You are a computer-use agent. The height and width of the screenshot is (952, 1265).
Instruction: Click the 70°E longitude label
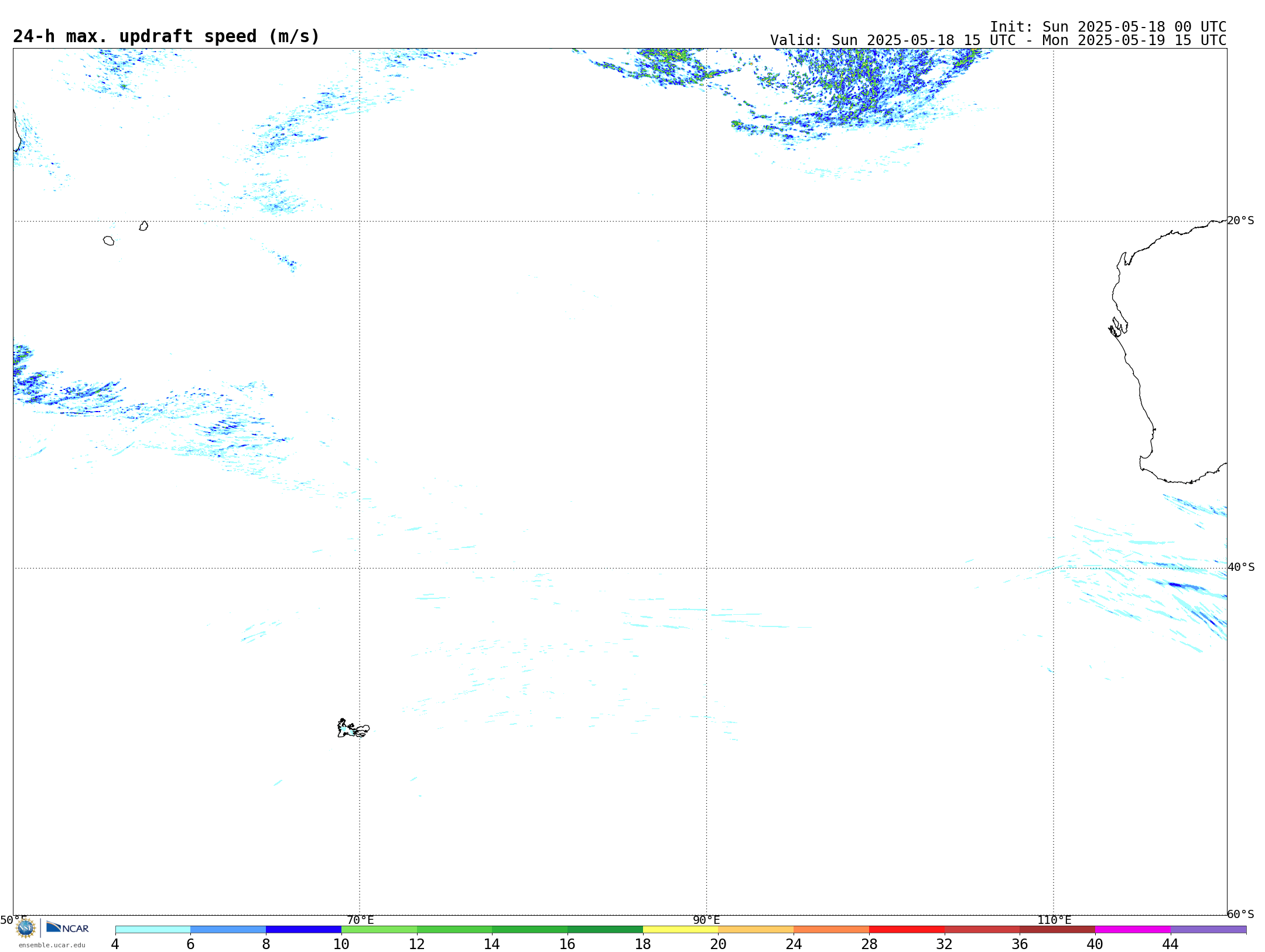point(360,920)
